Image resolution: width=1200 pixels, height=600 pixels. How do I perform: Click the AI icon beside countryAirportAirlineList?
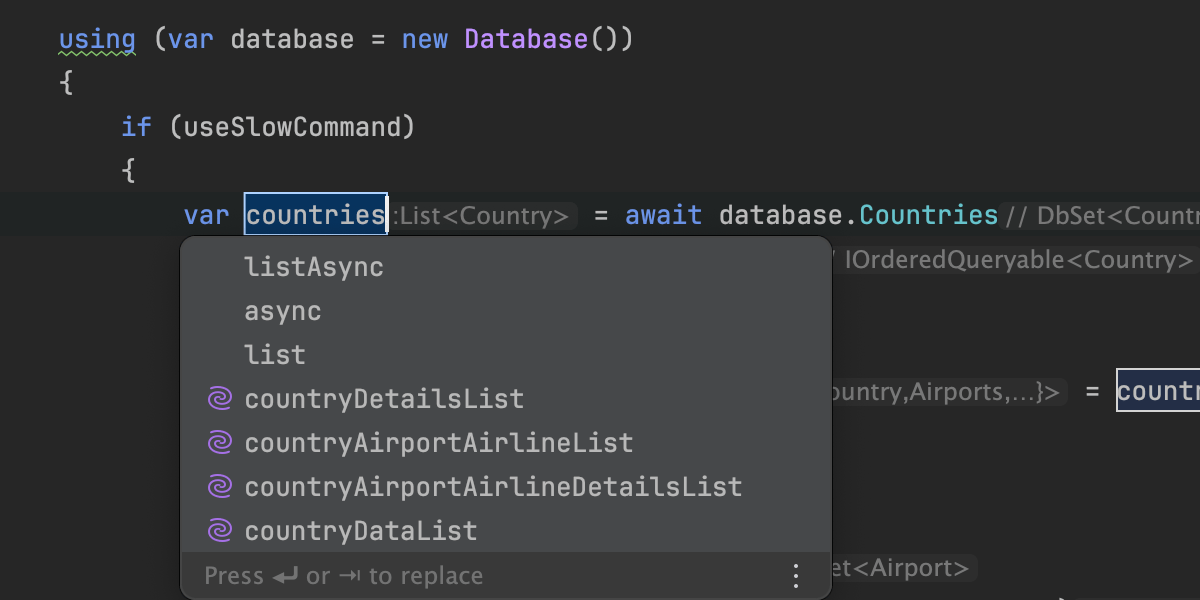click(x=219, y=443)
